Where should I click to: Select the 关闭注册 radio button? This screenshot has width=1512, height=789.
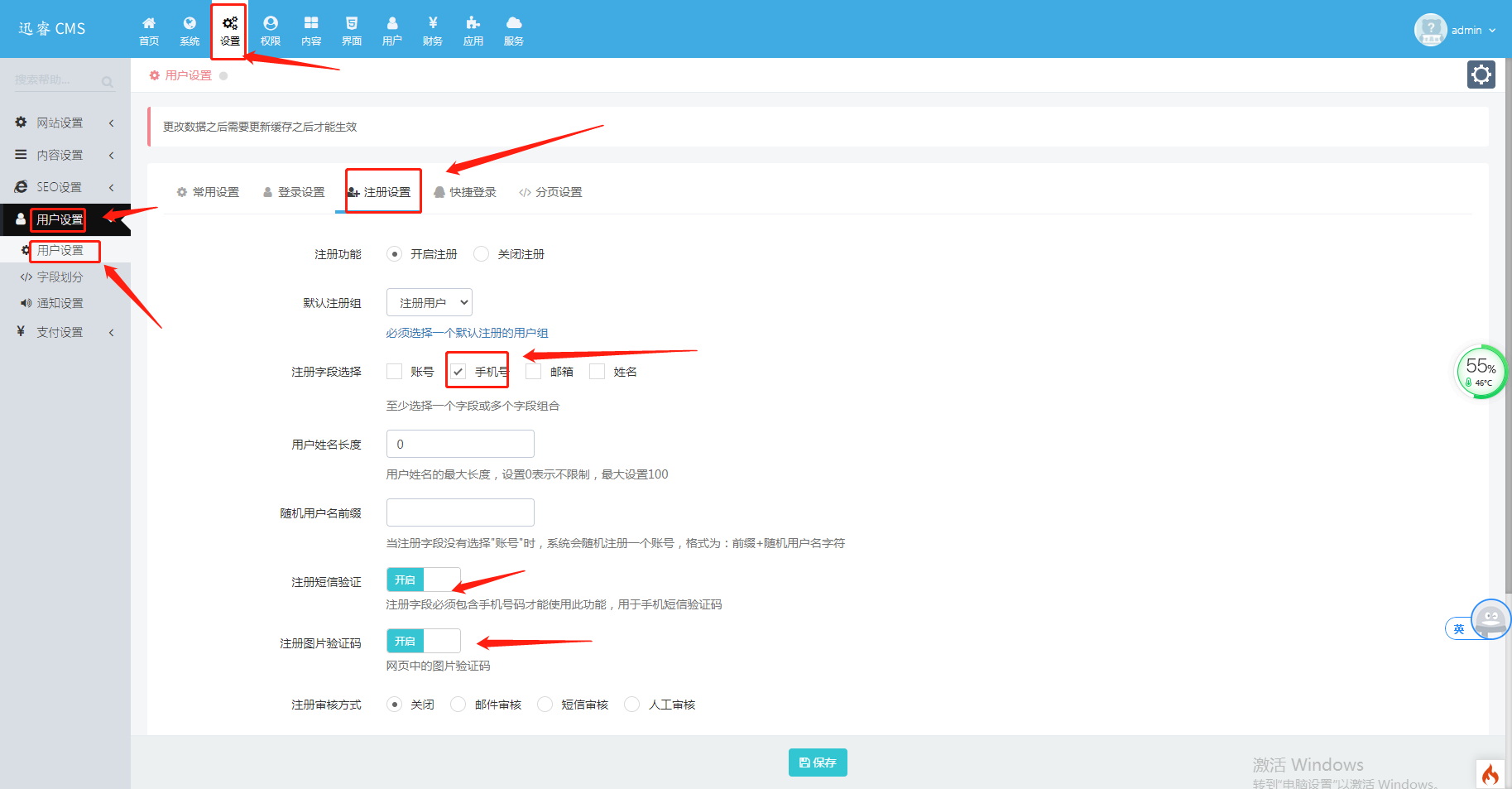tap(482, 254)
